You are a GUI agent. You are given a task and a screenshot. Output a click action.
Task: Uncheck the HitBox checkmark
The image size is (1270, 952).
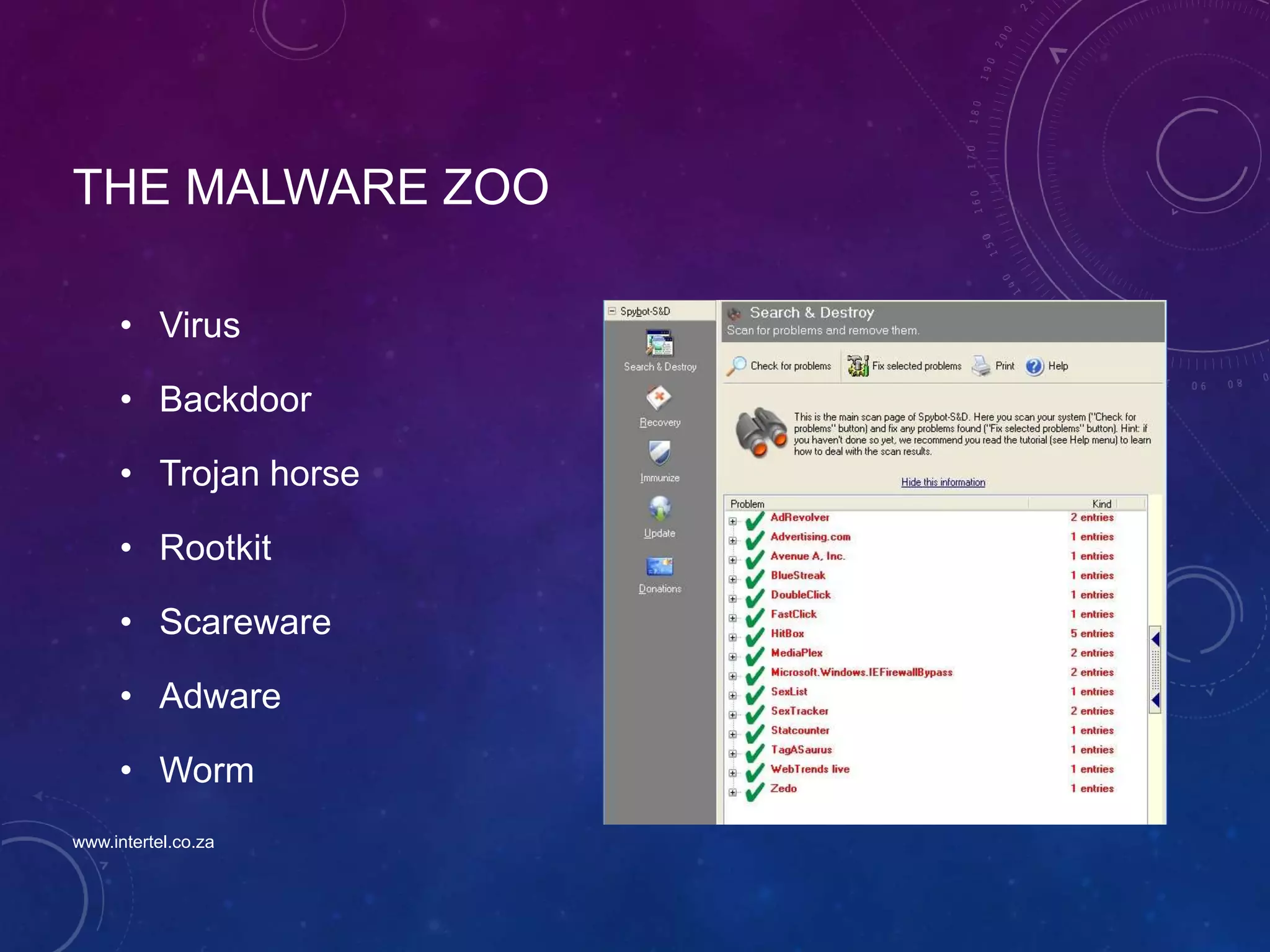755,637
